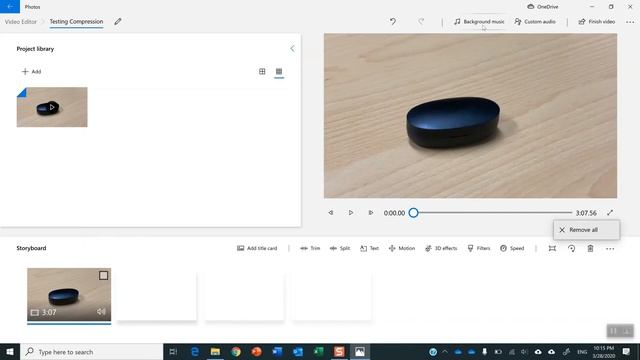Click Finish video to export

pos(597,22)
